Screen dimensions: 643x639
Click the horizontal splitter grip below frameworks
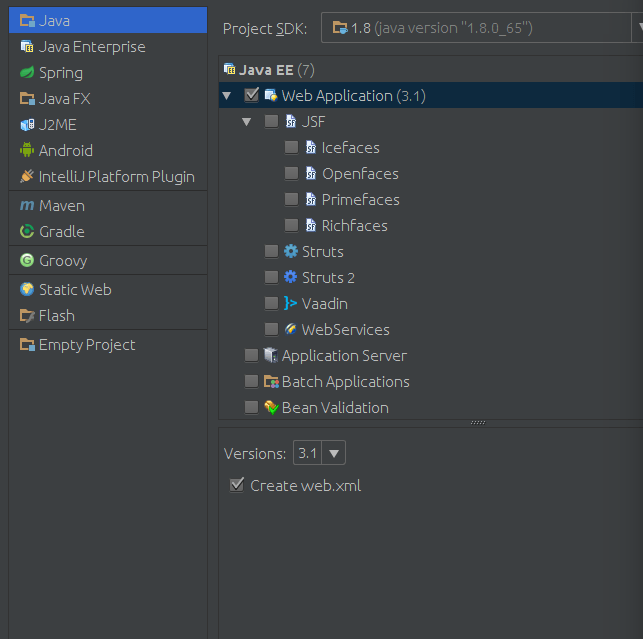pos(477,422)
